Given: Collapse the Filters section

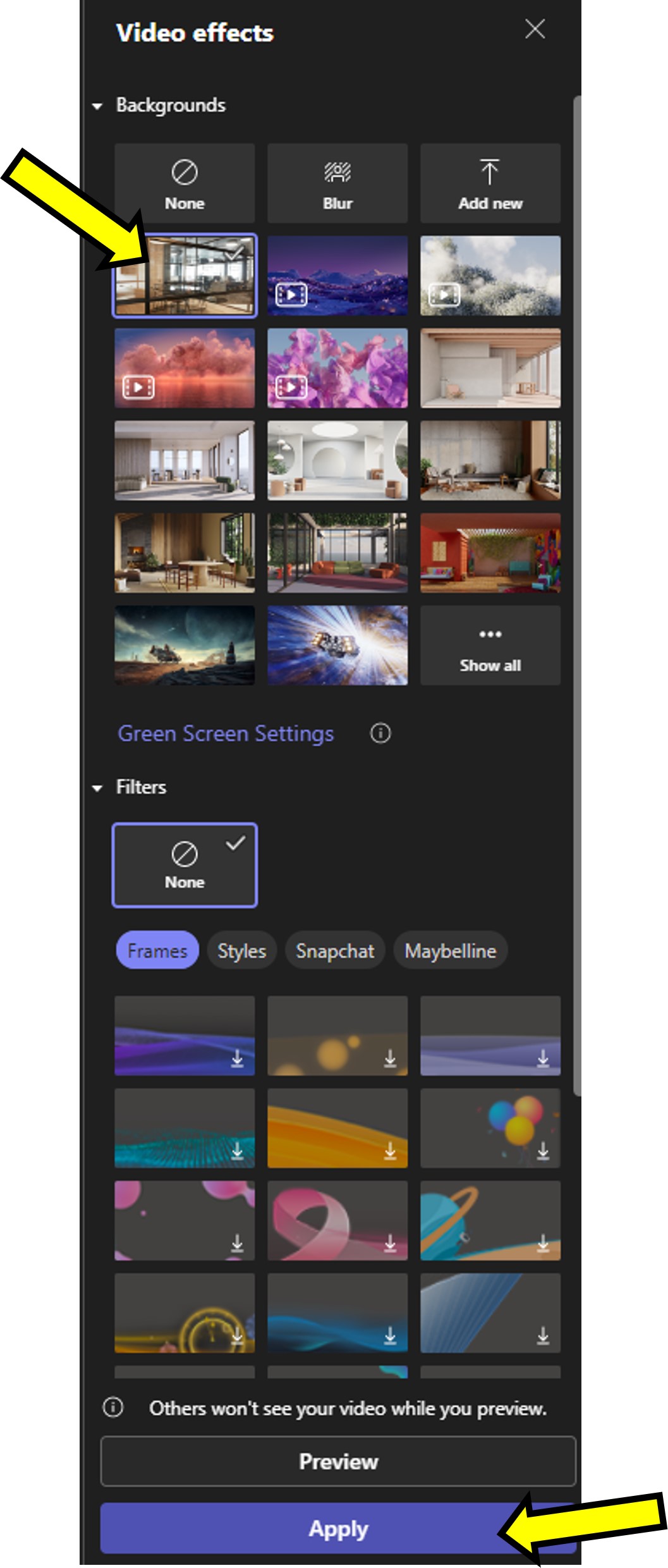Looking at the screenshot, I should pyautogui.click(x=97, y=788).
